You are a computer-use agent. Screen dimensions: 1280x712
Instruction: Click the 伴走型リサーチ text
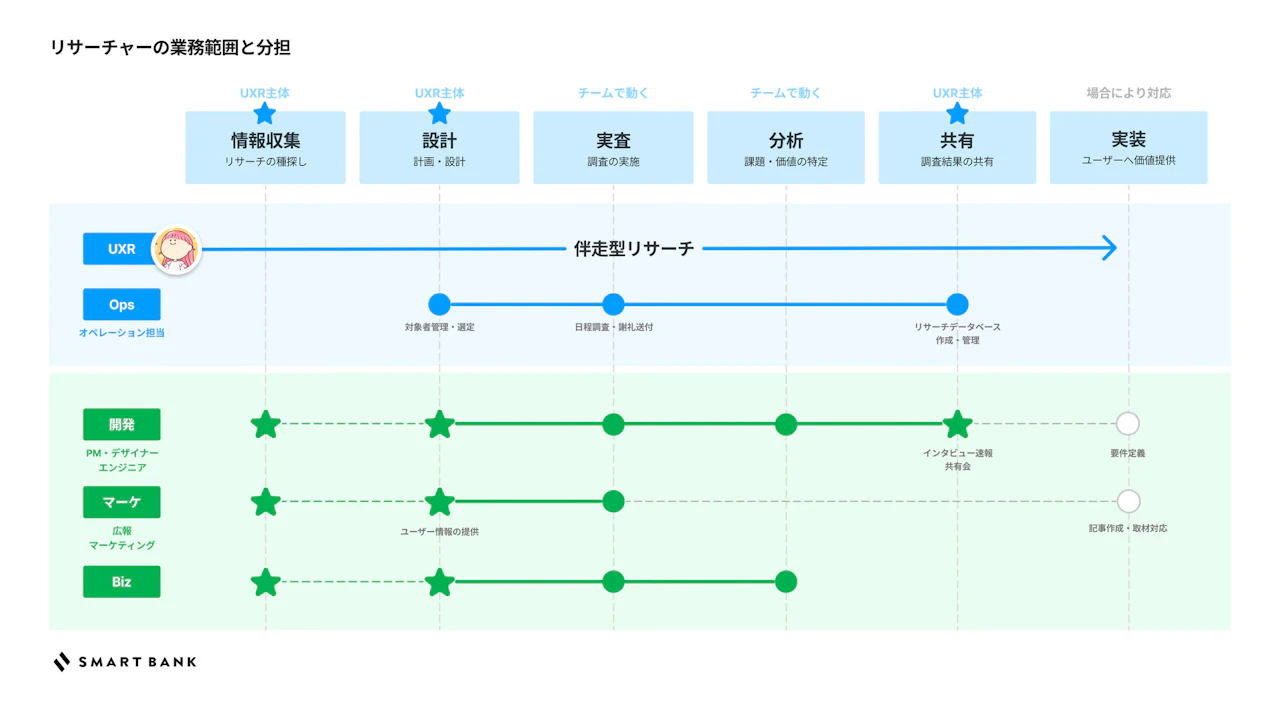click(634, 249)
